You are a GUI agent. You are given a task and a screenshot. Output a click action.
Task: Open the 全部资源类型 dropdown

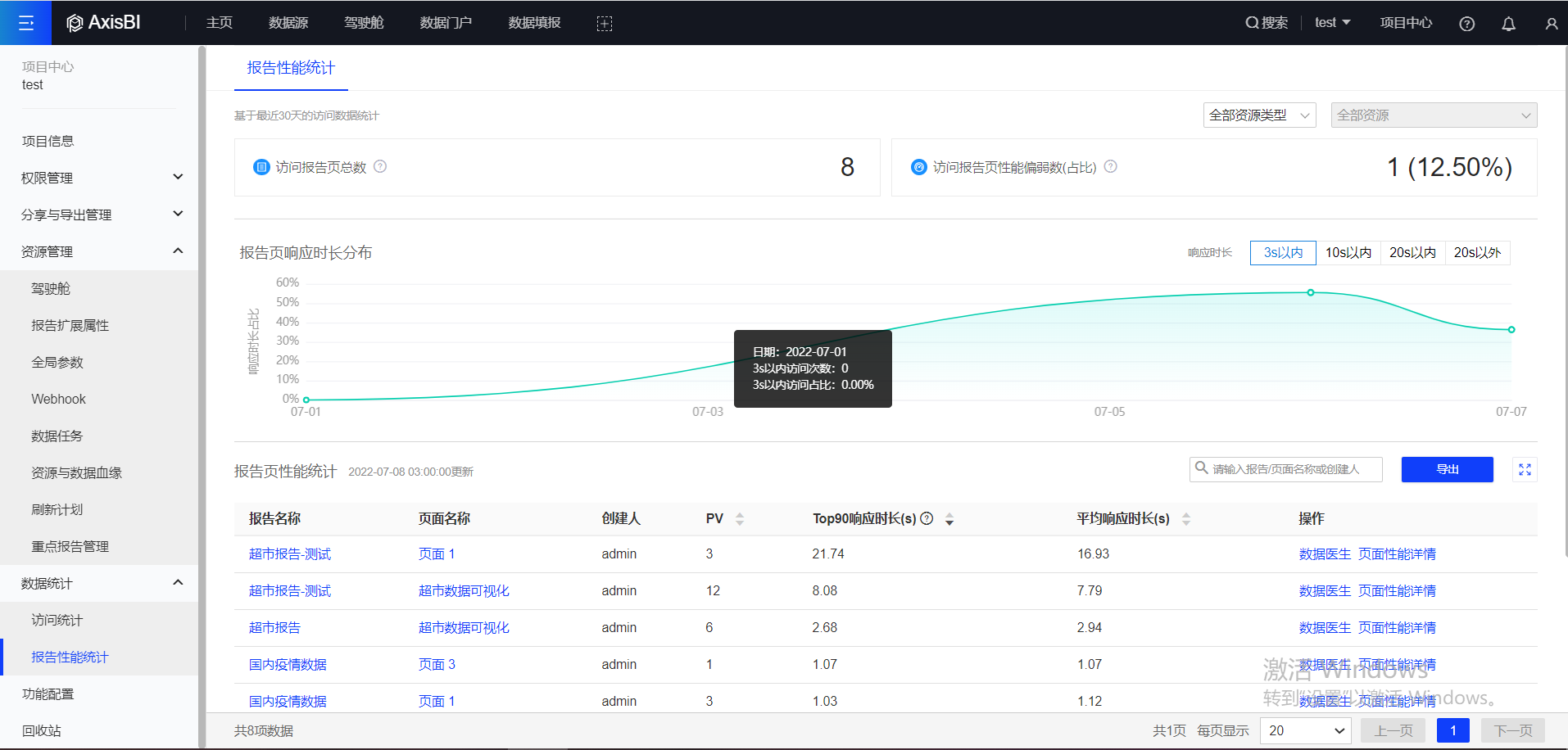(1259, 115)
